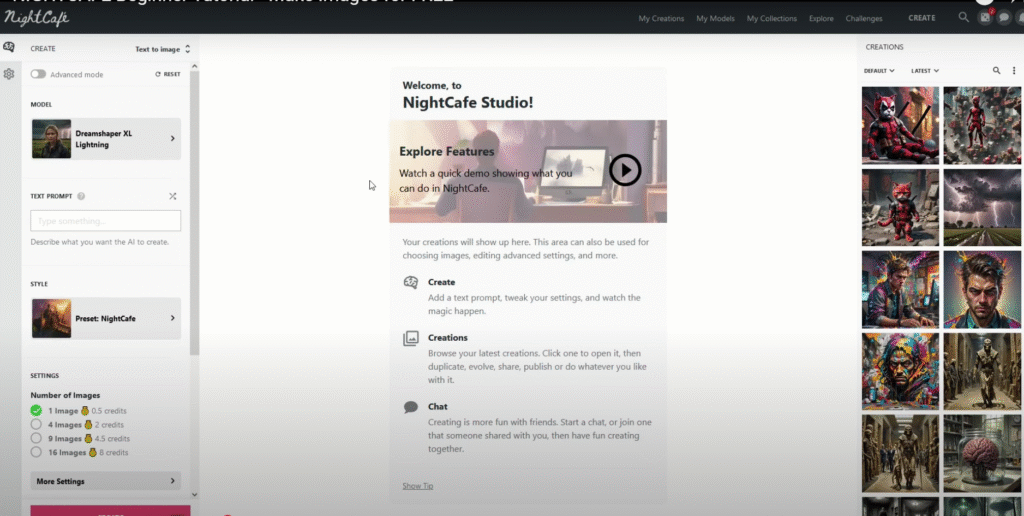Open the dice icon with red badge
The width and height of the screenshot is (1024, 516).
pyautogui.click(x=985, y=18)
